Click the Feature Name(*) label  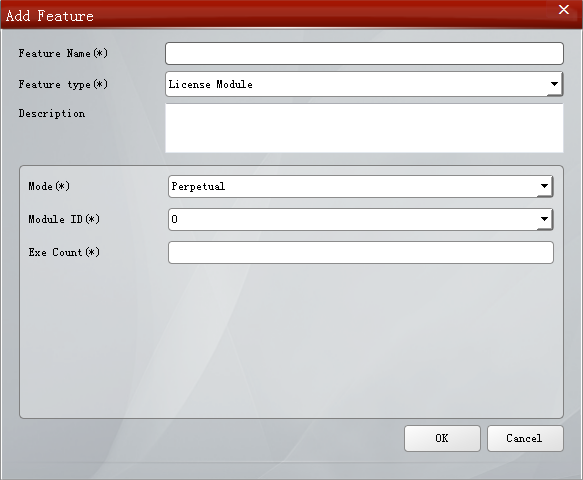(x=63, y=54)
